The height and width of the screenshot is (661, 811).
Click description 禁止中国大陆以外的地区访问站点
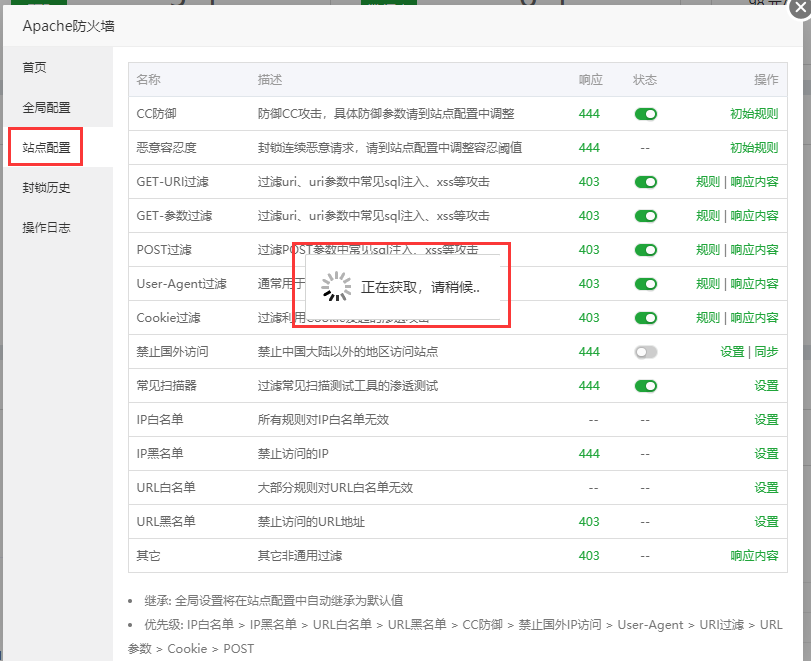pyautogui.click(x=348, y=352)
